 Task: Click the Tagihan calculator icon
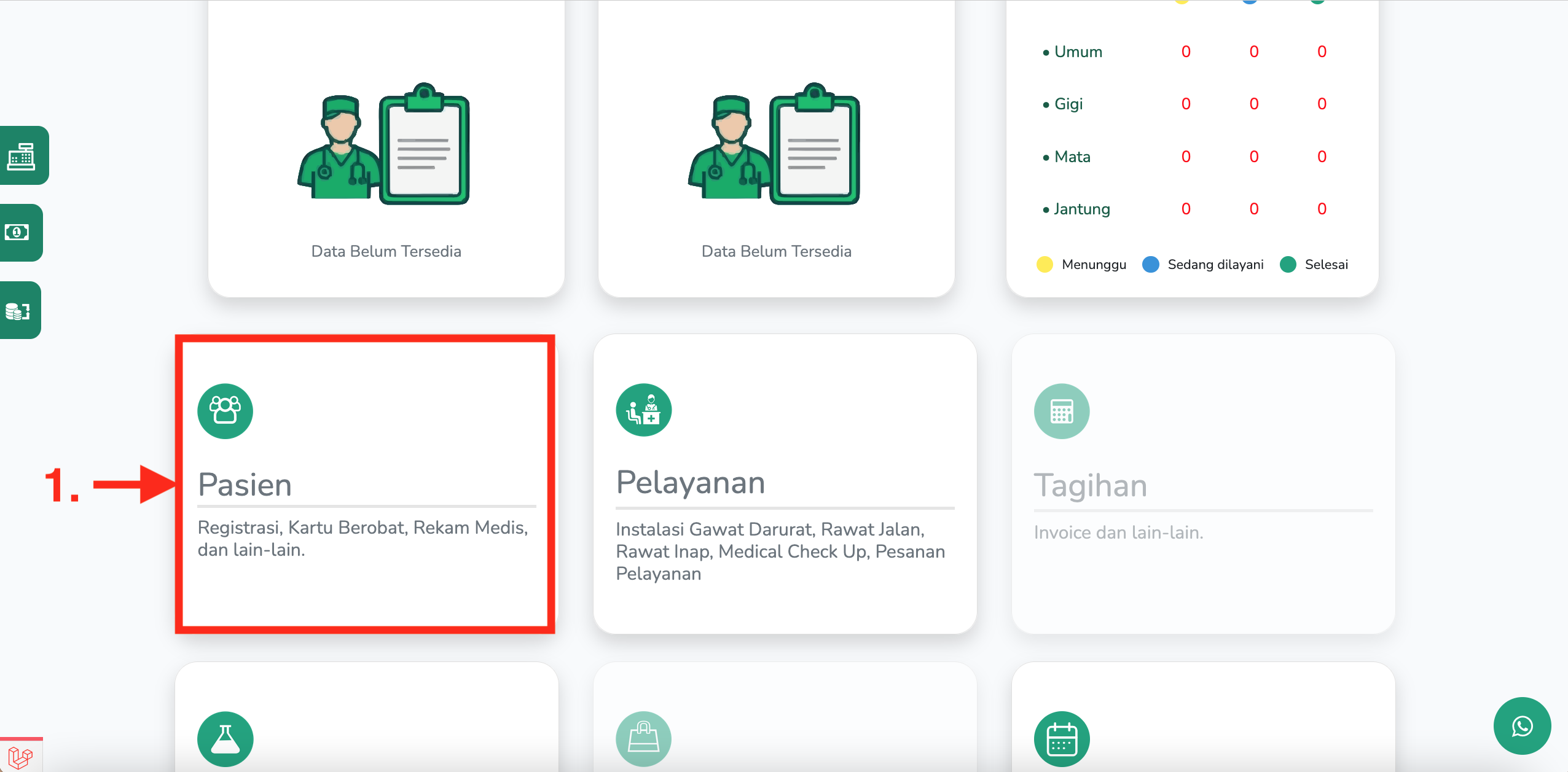point(1061,411)
